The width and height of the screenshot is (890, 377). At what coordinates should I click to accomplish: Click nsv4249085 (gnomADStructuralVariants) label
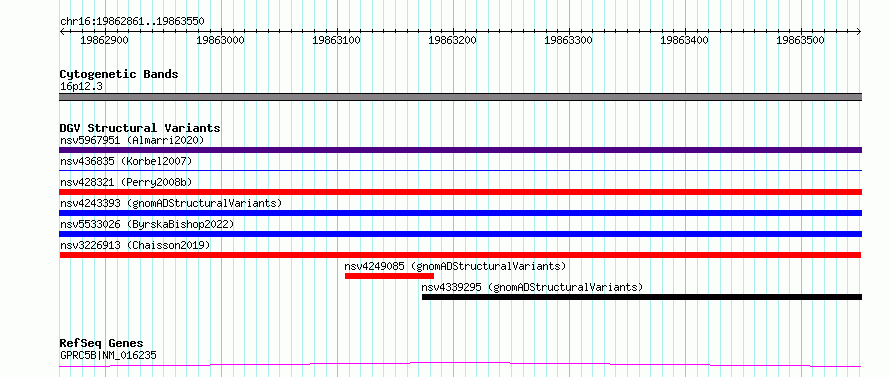(455, 266)
